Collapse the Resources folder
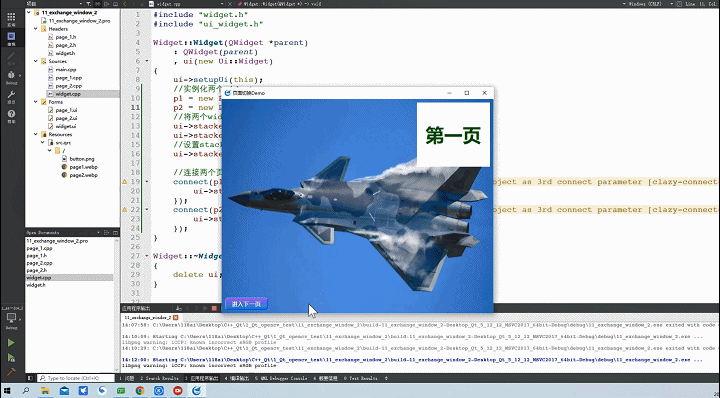The image size is (720, 398). [36, 135]
